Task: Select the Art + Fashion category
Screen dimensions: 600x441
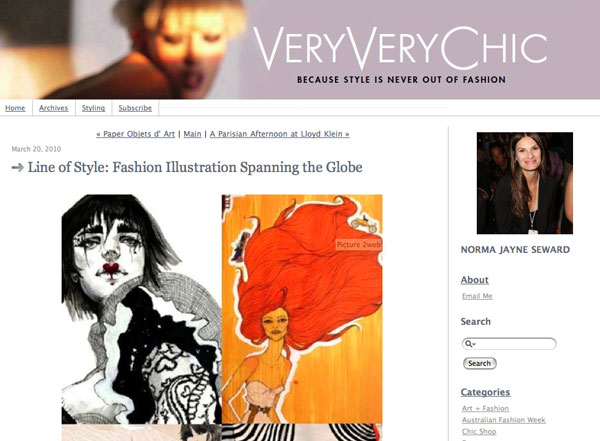Action: click(485, 408)
